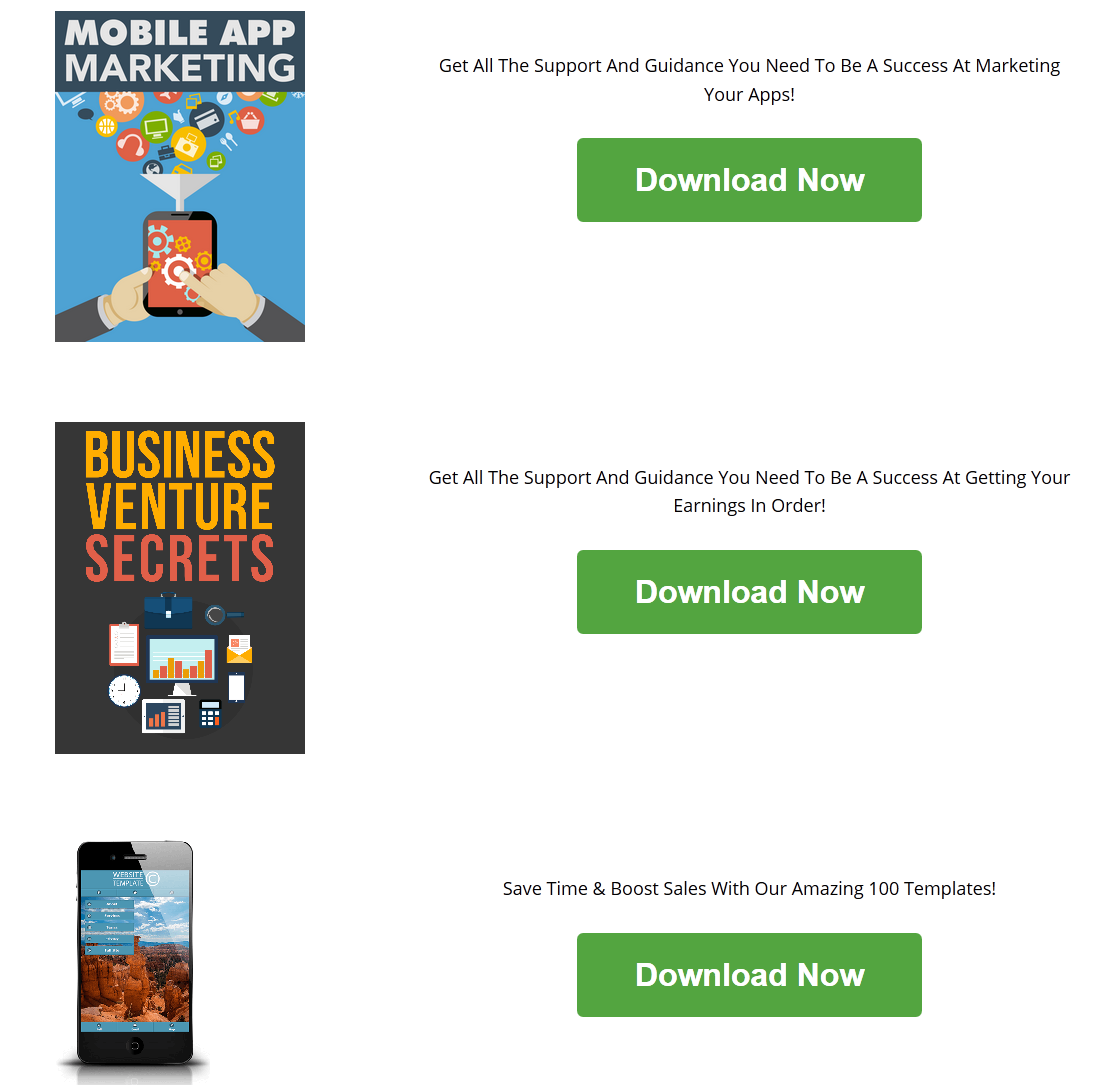Click the clock icon on Business cover
Viewport: 1098px width, 1092px height.
tap(124, 691)
